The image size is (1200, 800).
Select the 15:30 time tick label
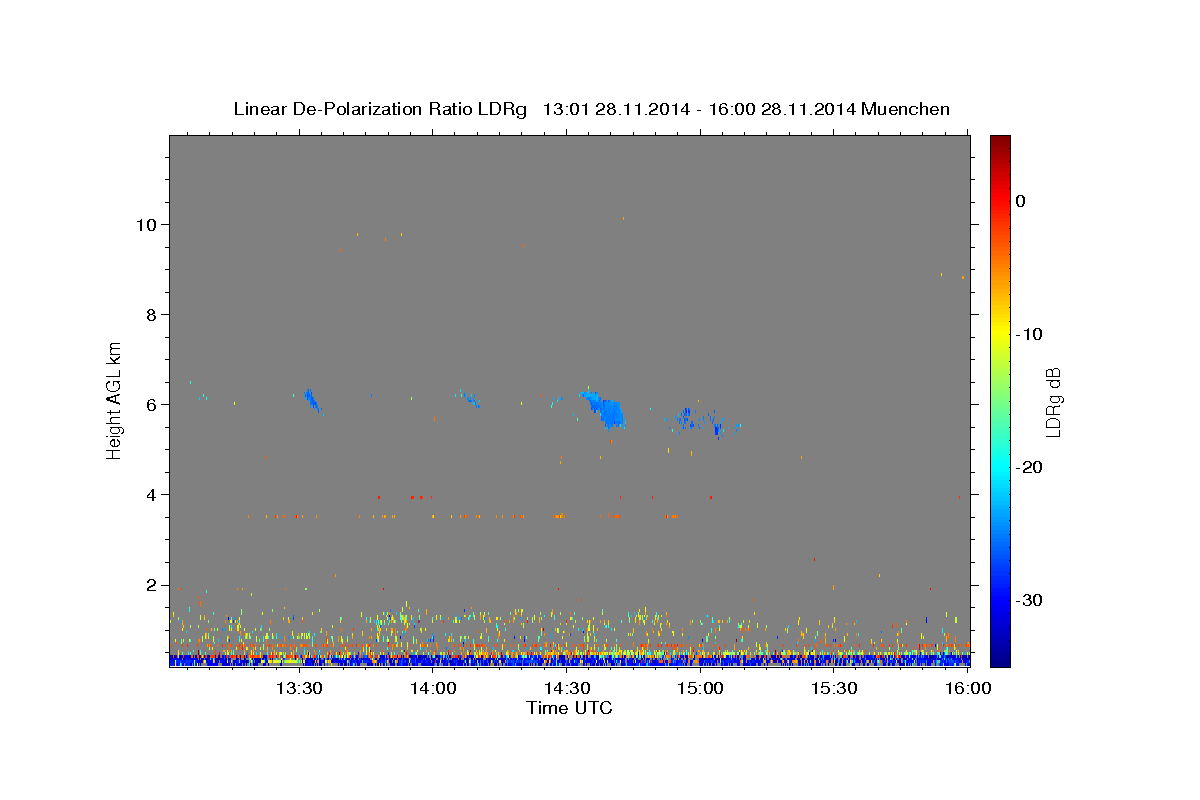pyautogui.click(x=835, y=688)
